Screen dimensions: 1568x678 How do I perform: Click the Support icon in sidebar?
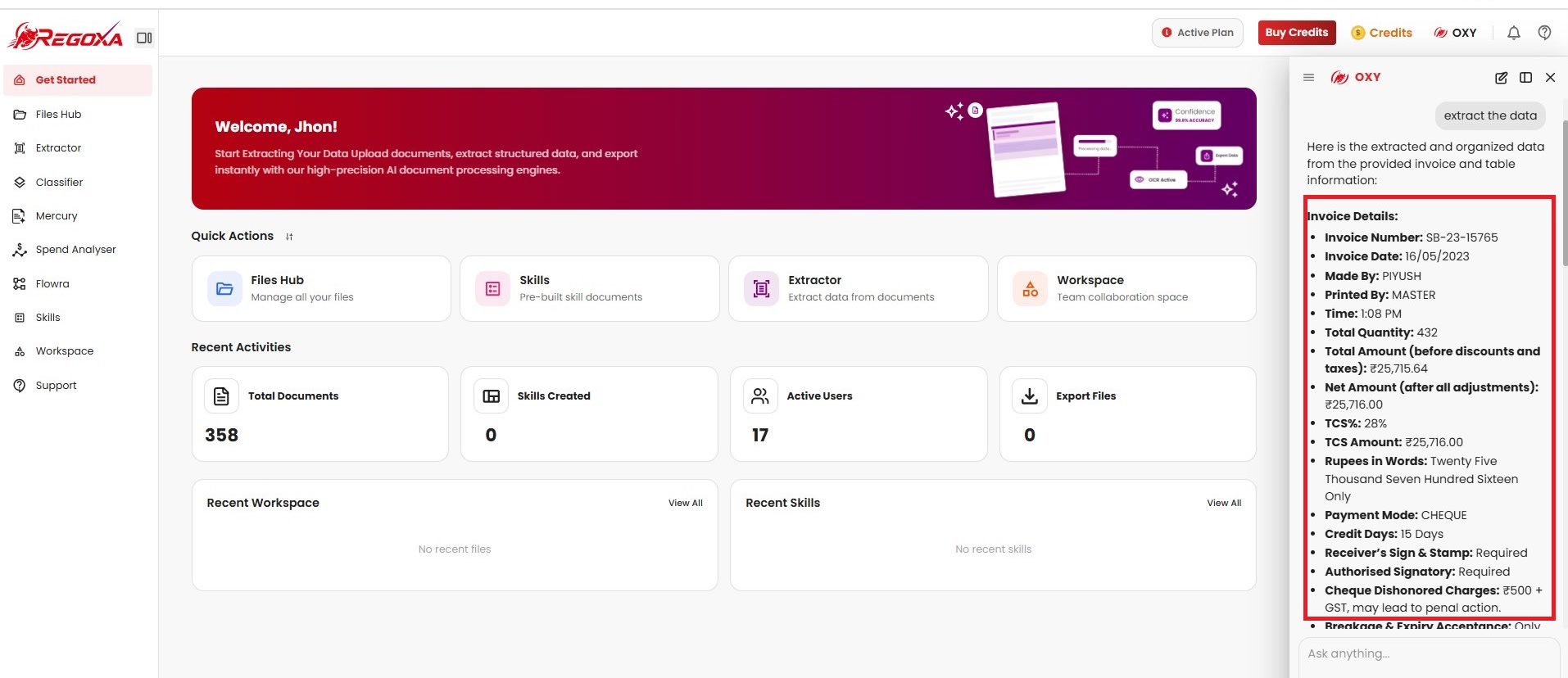(20, 386)
